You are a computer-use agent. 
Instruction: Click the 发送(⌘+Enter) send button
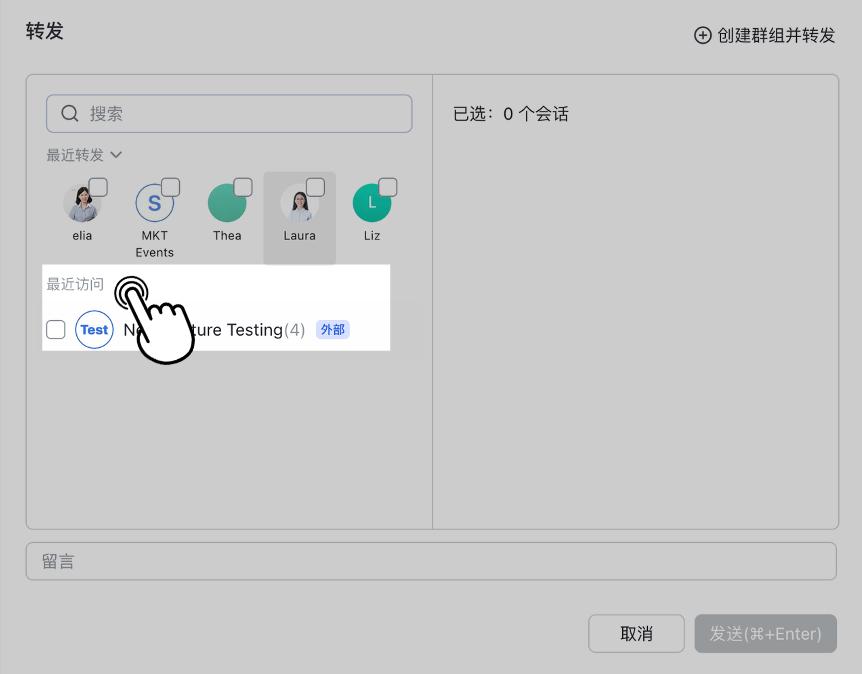click(x=765, y=634)
